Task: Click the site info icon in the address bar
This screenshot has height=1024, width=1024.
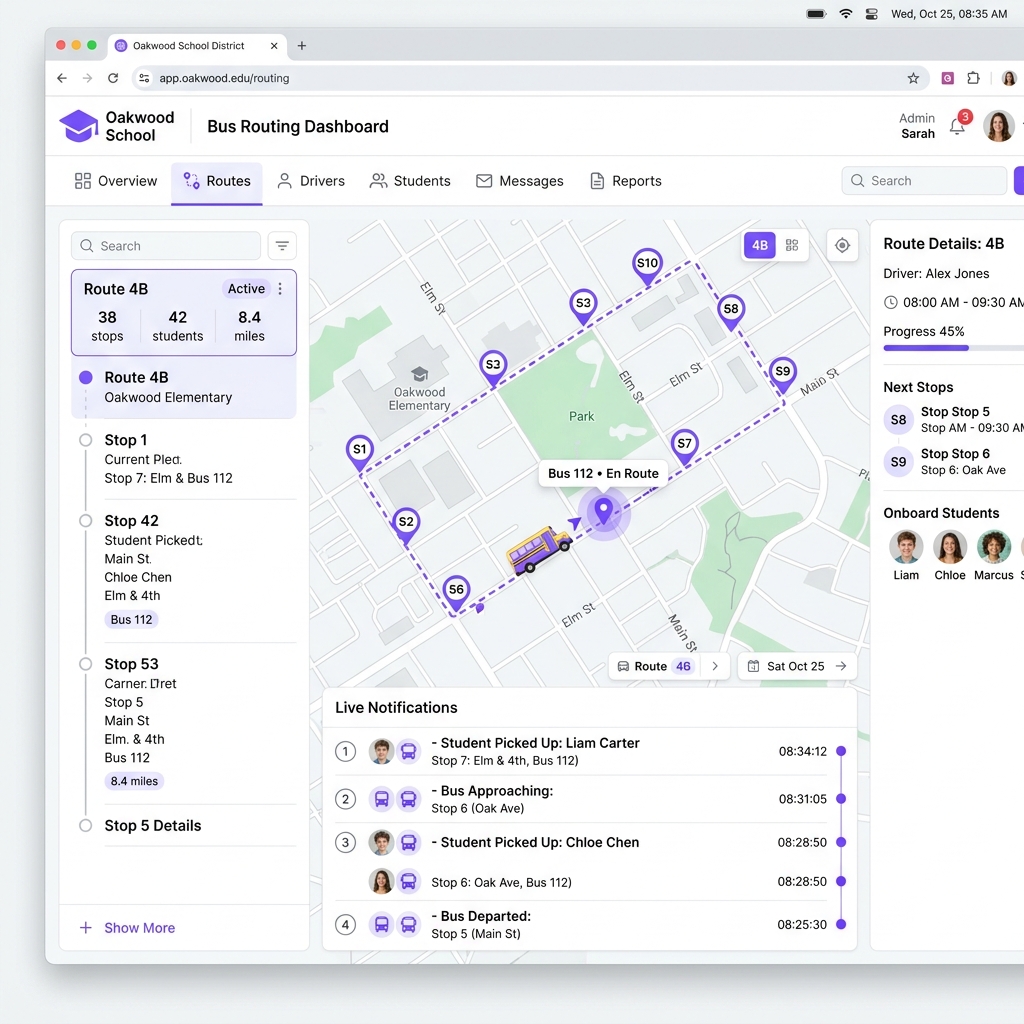Action: (x=144, y=78)
